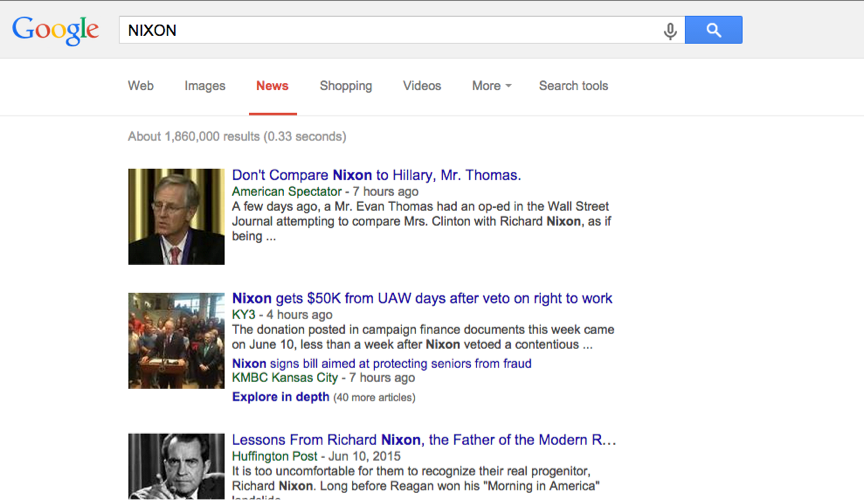This screenshot has width=864, height=501.
Task: Open "Nixon gets $50K from UAW" headline
Action: pos(422,298)
